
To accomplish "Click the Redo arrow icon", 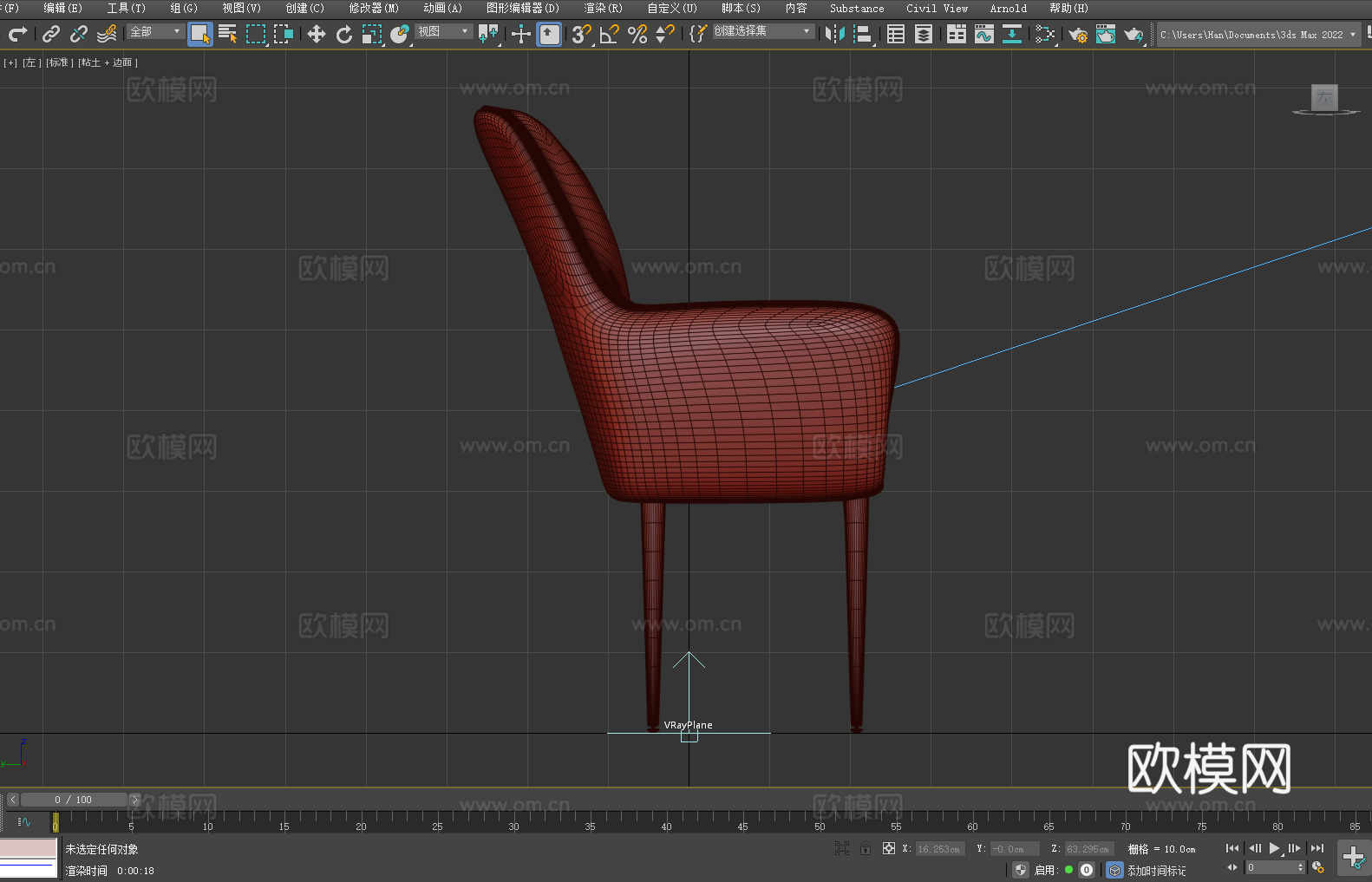I will [x=17, y=34].
